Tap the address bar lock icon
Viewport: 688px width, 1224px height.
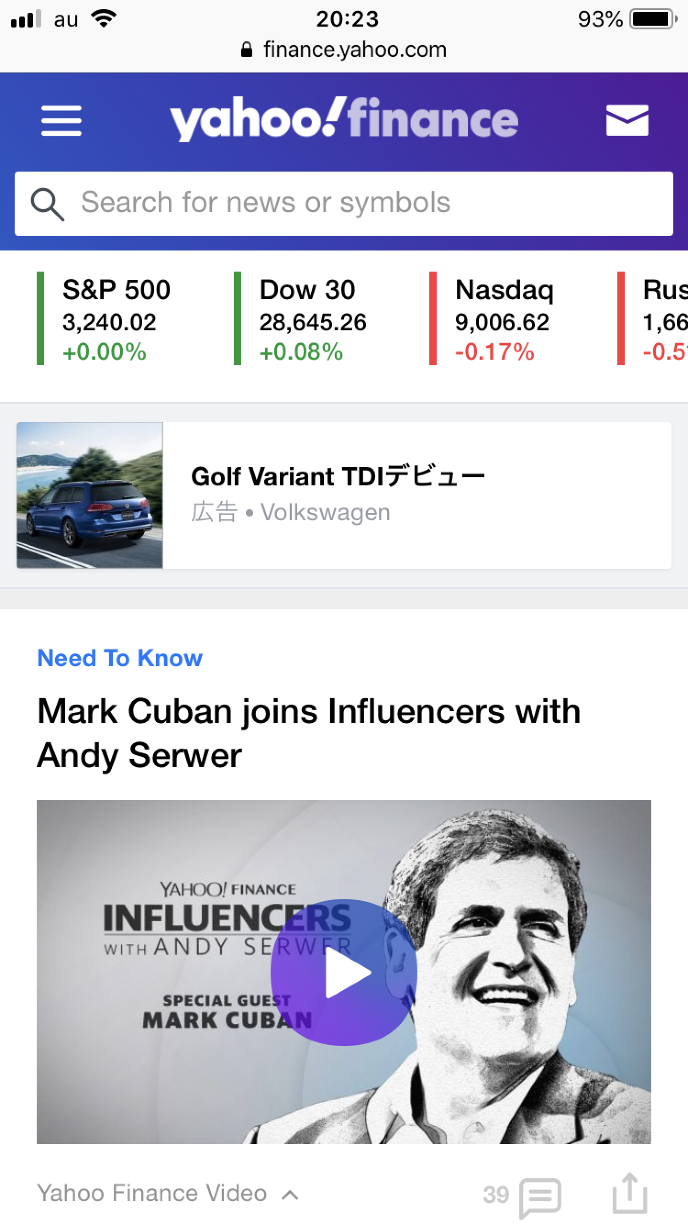pos(247,50)
